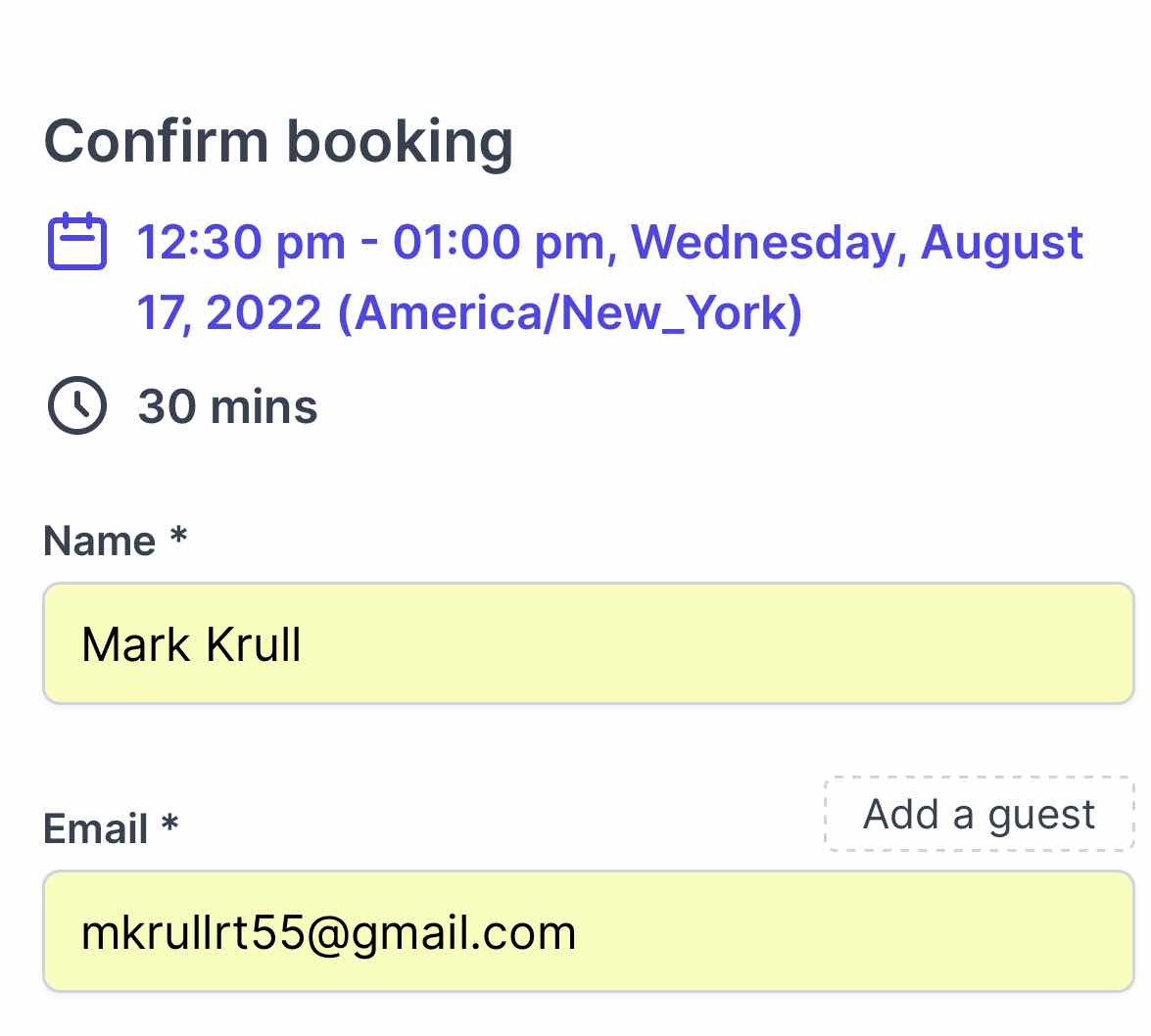Click the dash between booking times
1151x1036 pixels.
[x=369, y=243]
